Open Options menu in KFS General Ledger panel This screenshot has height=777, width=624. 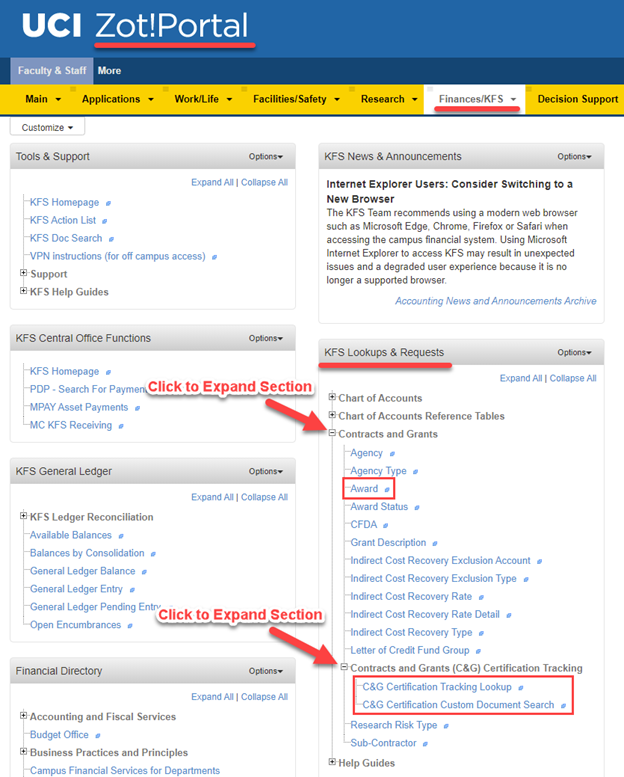[x=266, y=471]
